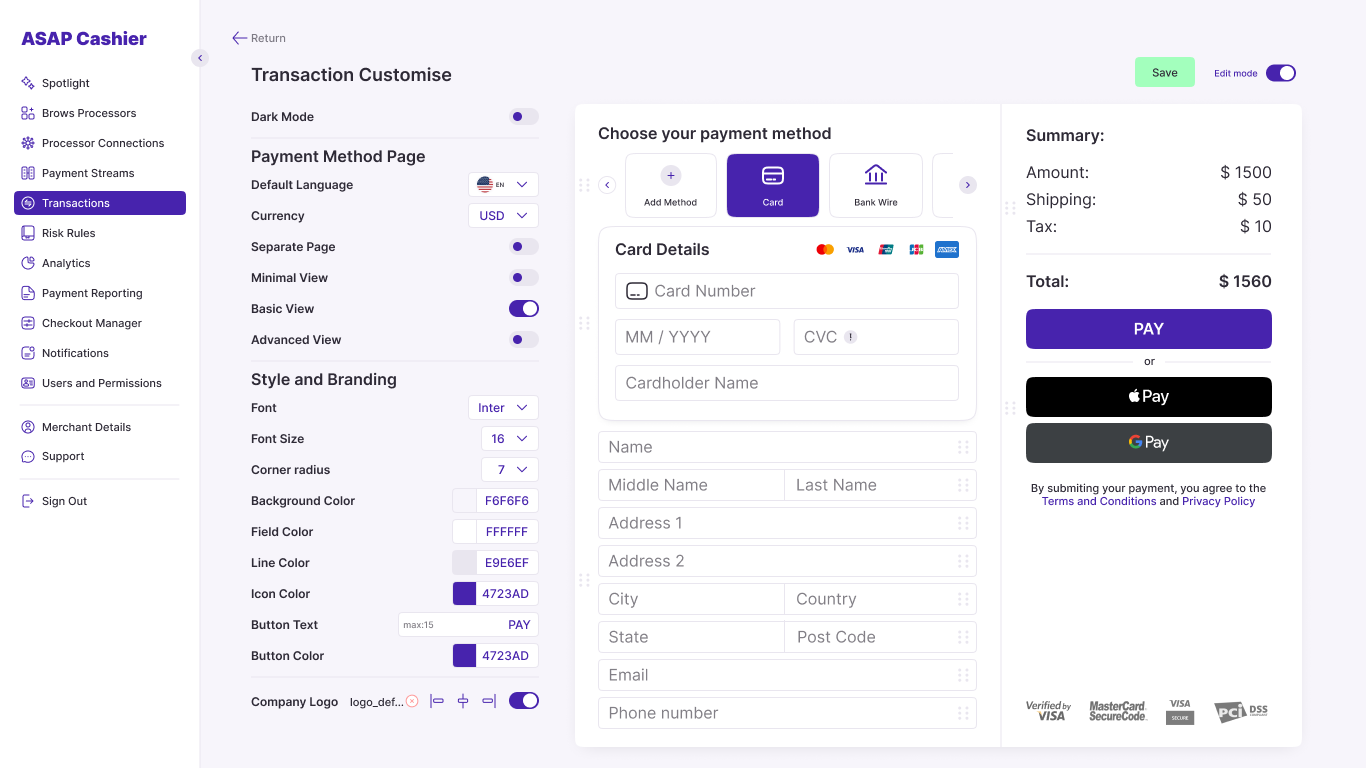Click the Icon Color purple swatch
The width and height of the screenshot is (1366, 768).
(x=464, y=594)
